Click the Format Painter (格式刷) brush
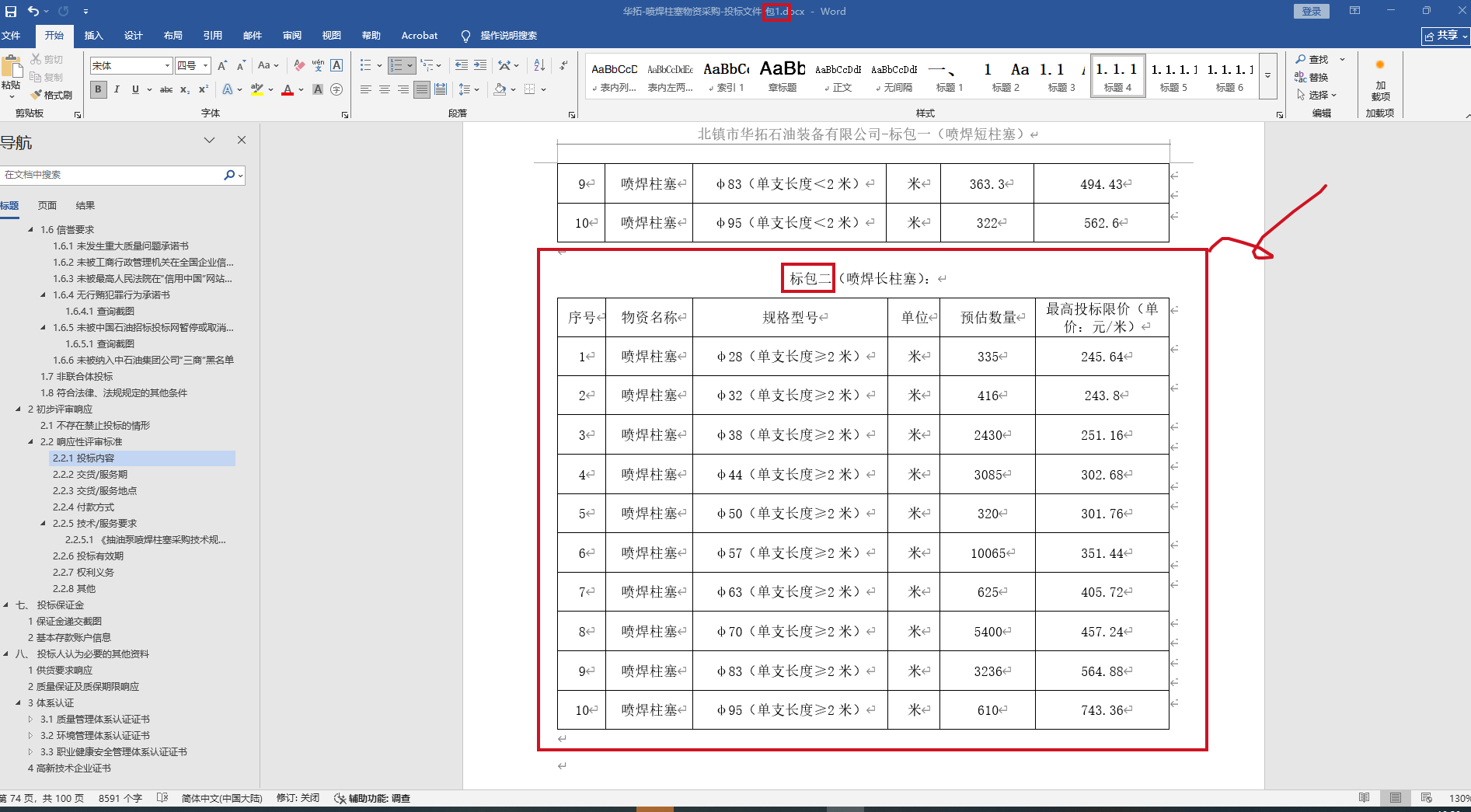 [x=52, y=95]
